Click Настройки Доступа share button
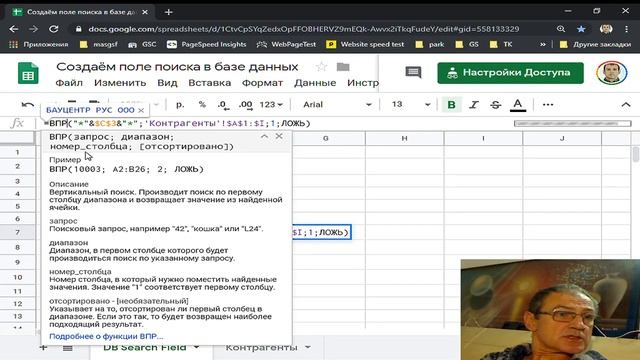Image resolution: width=640 pixels, height=360 pixels. 510,73
